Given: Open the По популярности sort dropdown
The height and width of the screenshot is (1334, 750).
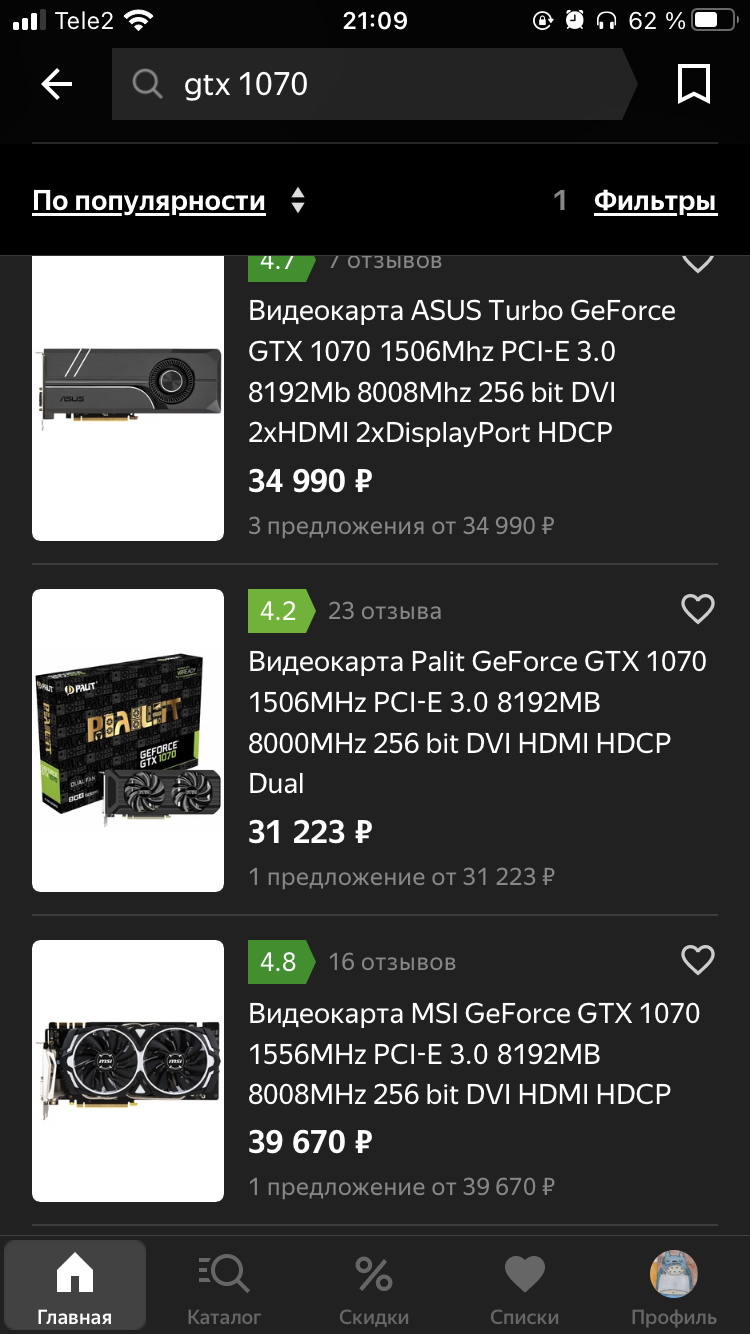Looking at the screenshot, I should [x=149, y=201].
